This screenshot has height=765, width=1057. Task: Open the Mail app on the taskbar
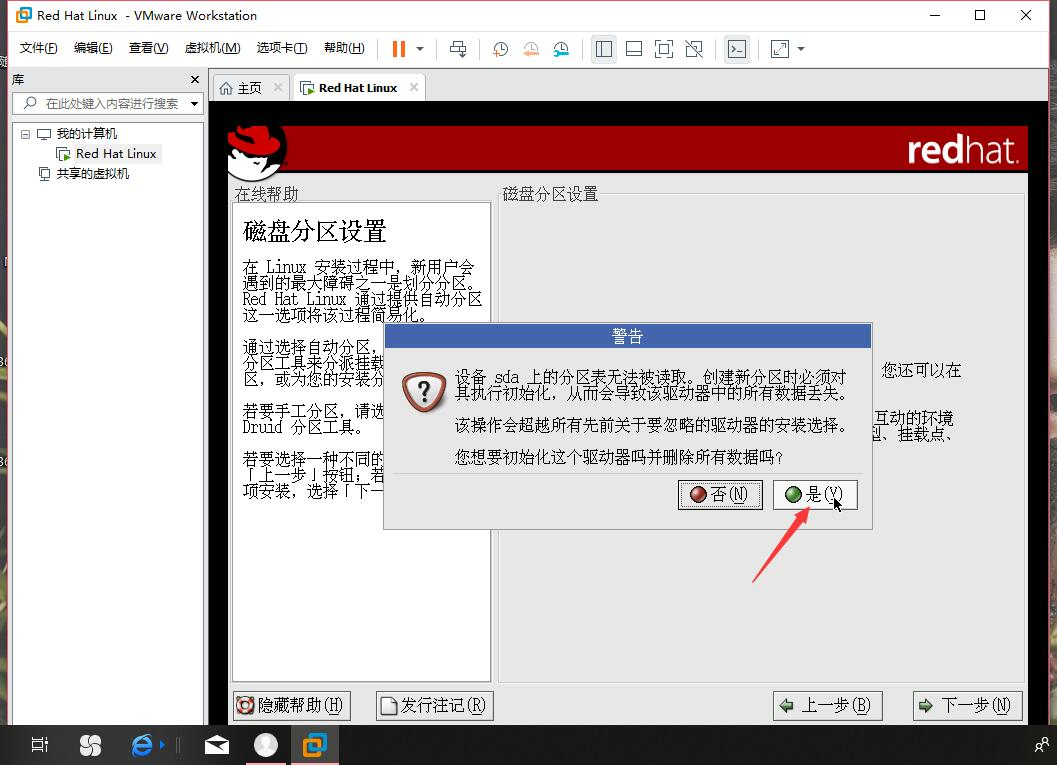click(x=216, y=745)
